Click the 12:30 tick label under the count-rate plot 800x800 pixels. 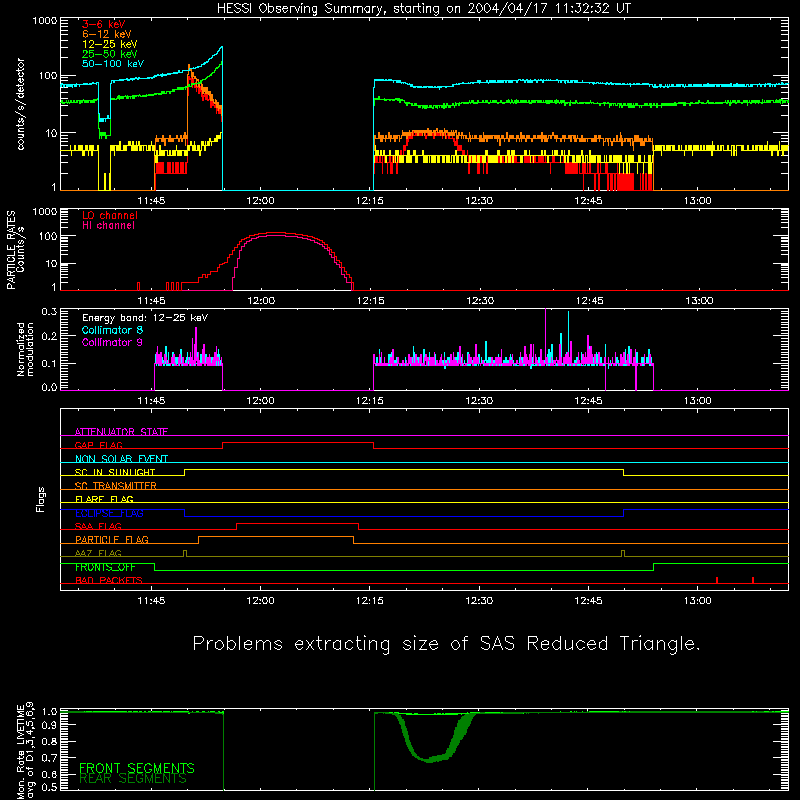tap(480, 201)
